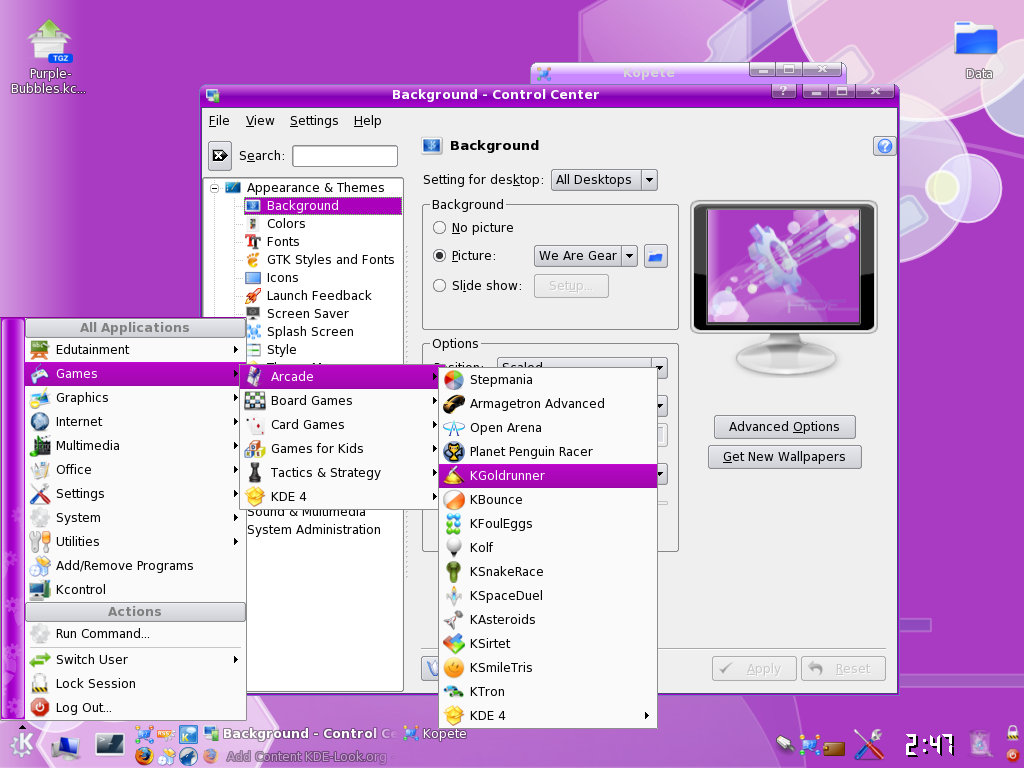1024x768 pixels.
Task: Open the Settings menu in Control Center
Action: (314, 121)
